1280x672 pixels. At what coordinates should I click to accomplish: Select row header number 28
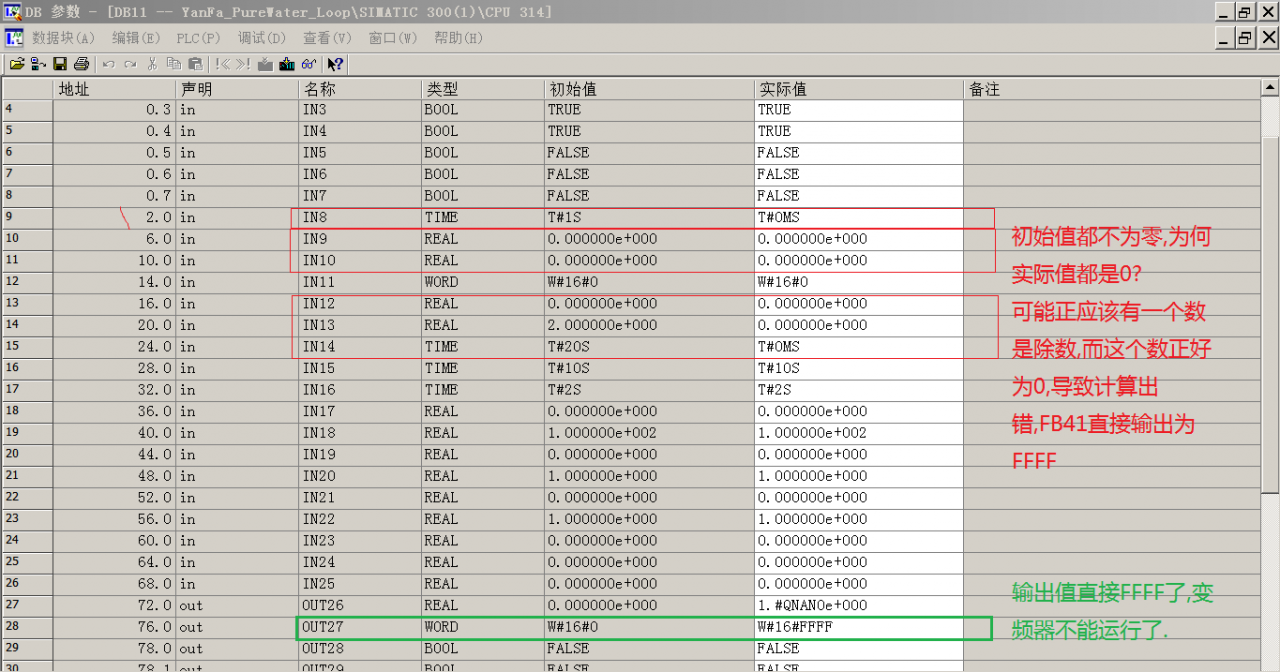(27, 627)
